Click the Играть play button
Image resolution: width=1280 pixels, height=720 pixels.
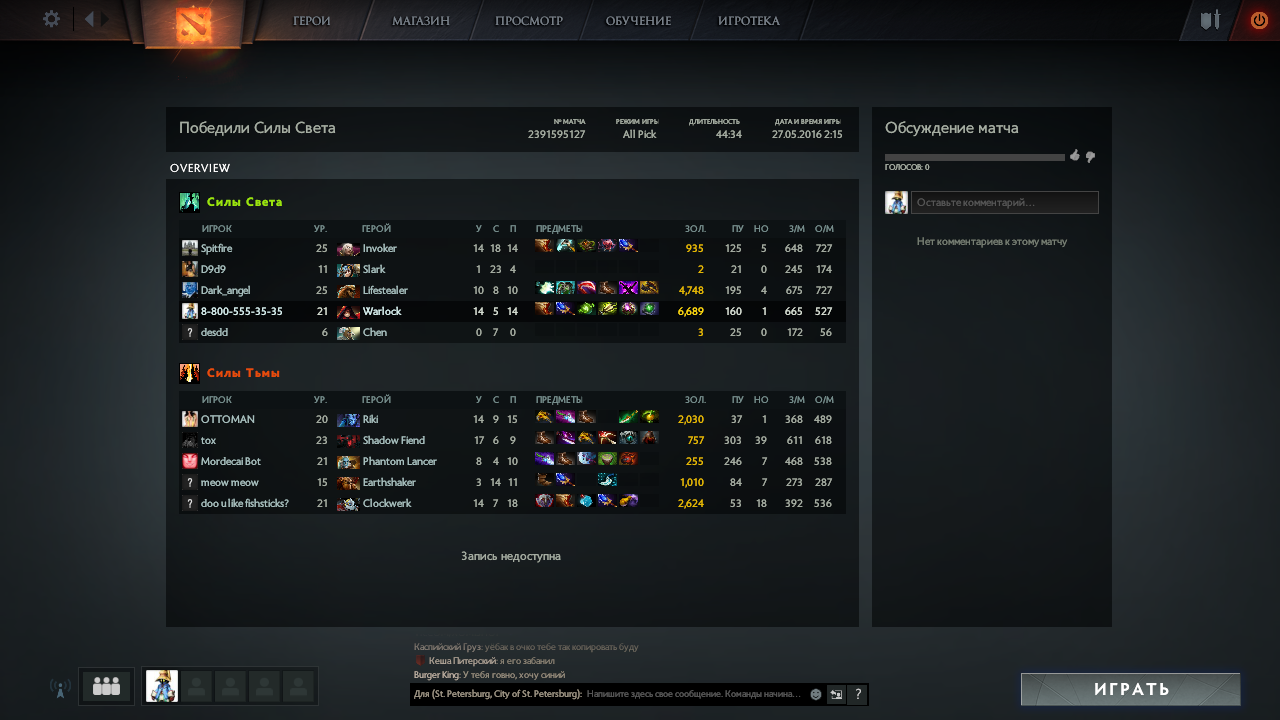(x=1131, y=689)
